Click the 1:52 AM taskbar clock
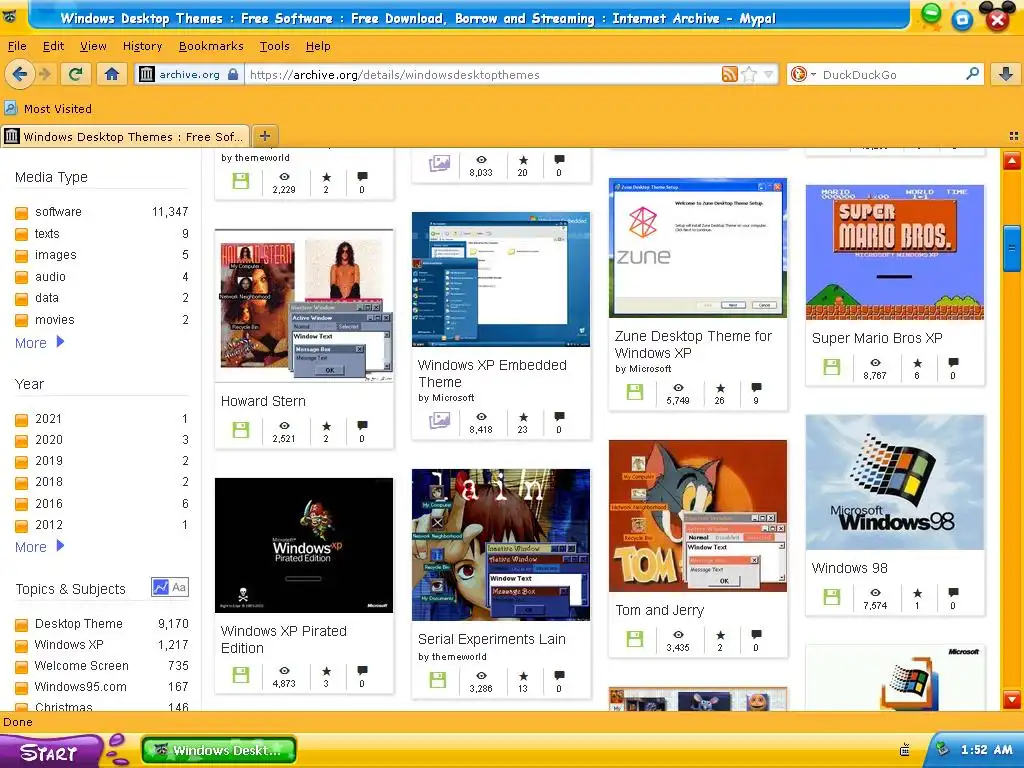The image size is (1024, 768). [x=986, y=750]
